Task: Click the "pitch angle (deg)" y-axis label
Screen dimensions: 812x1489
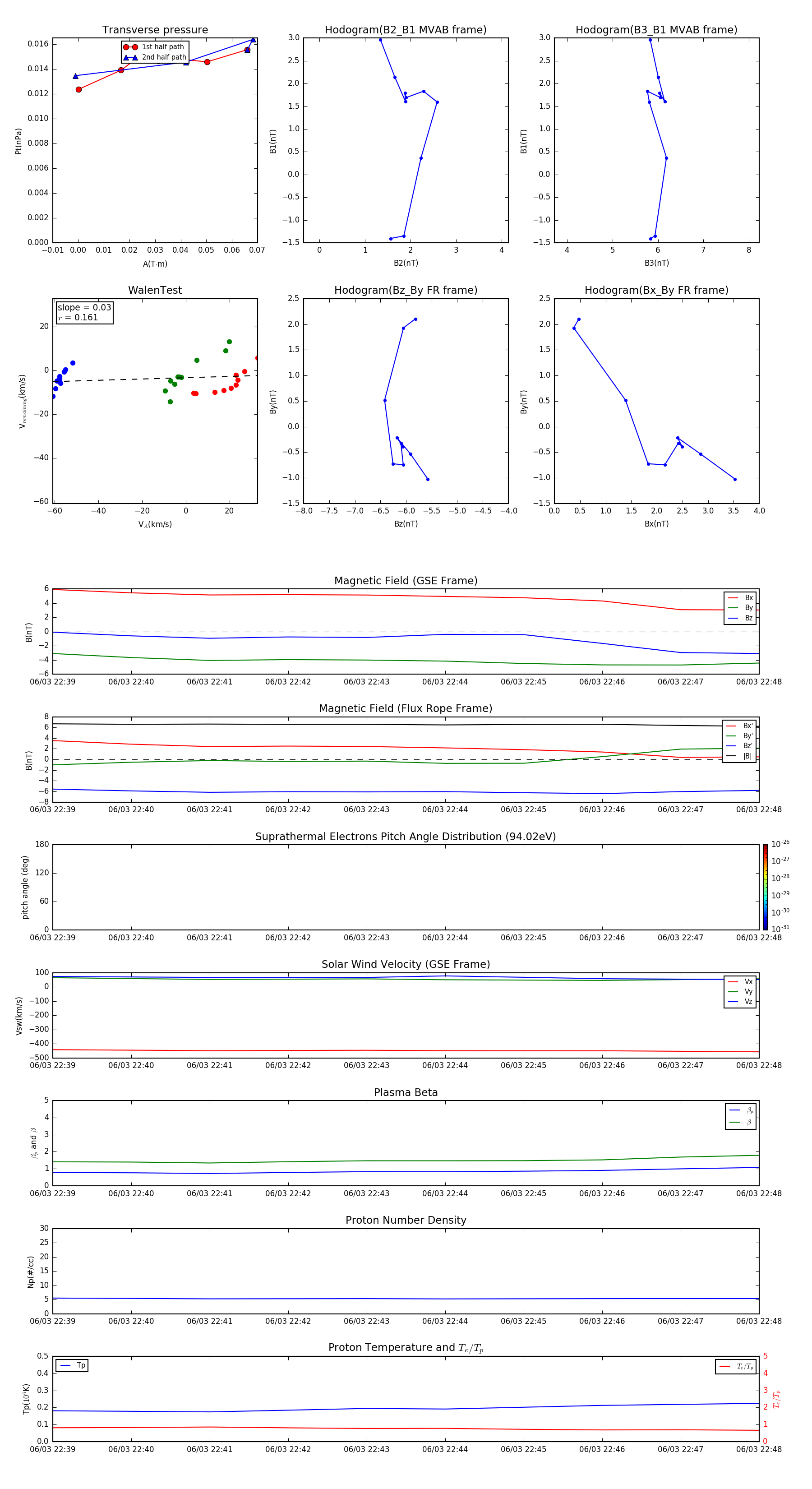Action: point(25,887)
